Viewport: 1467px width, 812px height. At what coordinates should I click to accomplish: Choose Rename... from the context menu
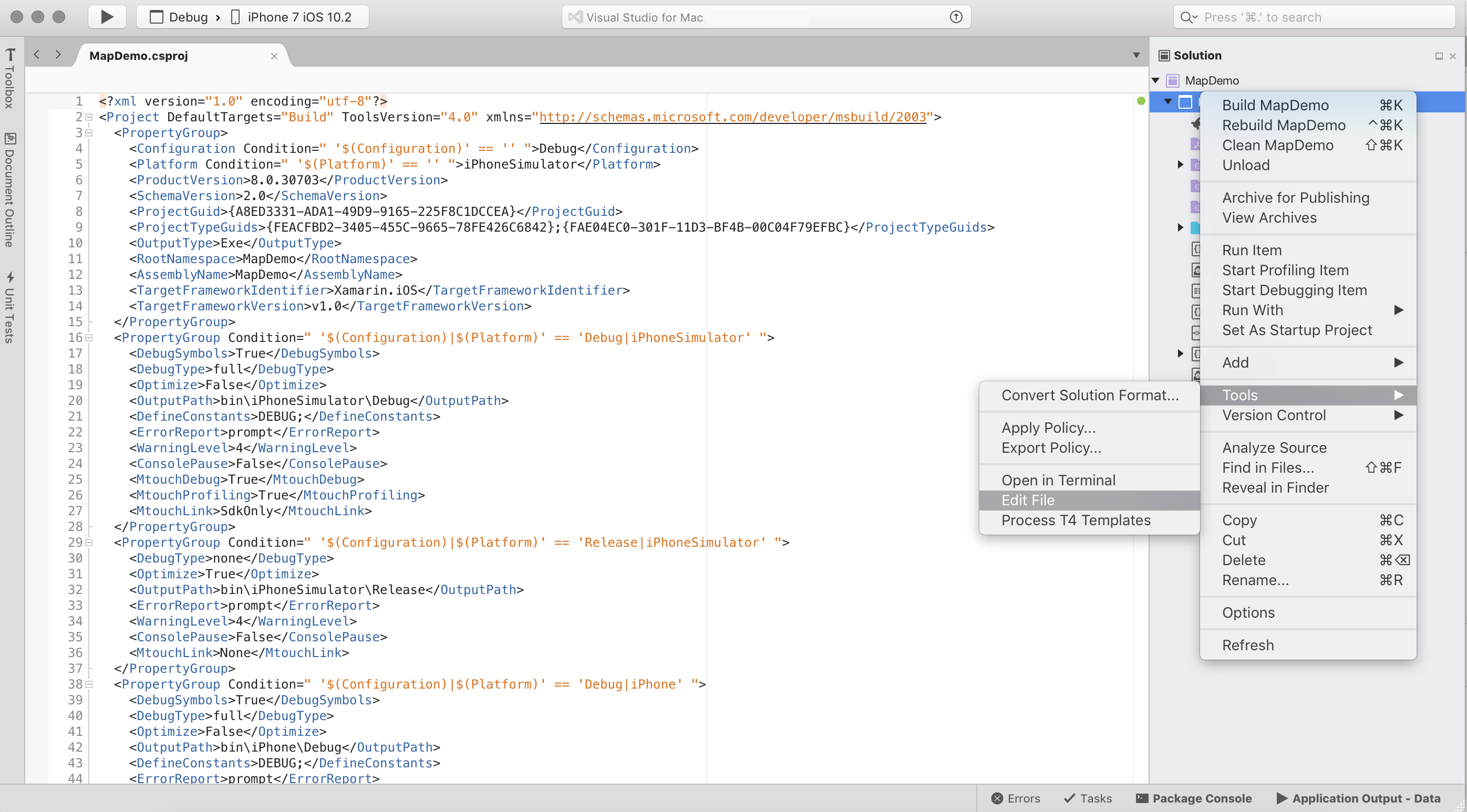(x=1308, y=579)
